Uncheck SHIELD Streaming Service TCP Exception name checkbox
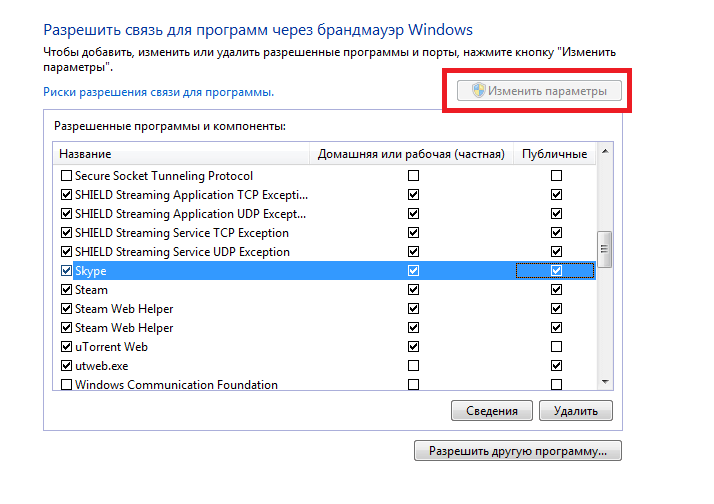Image resolution: width=714 pixels, height=504 pixels. pos(66,233)
